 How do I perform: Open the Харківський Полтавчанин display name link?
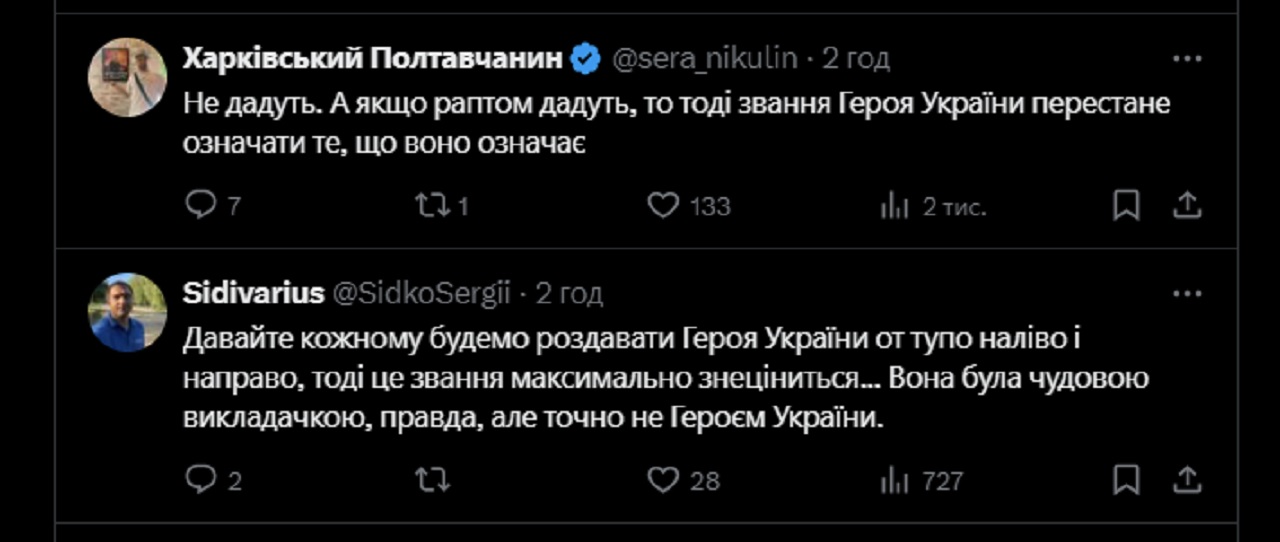click(x=373, y=59)
